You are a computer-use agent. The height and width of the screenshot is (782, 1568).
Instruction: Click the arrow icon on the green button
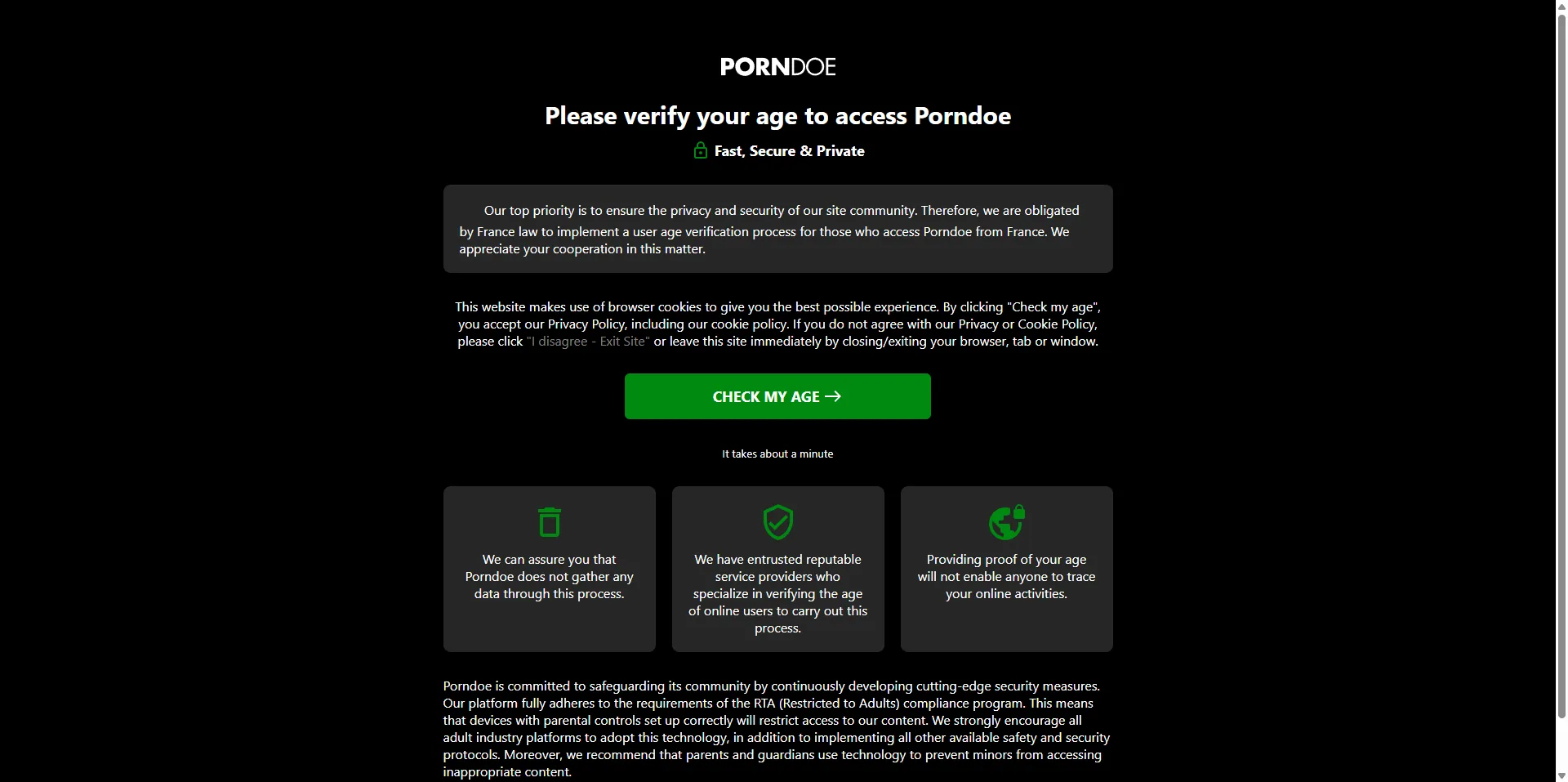click(833, 396)
